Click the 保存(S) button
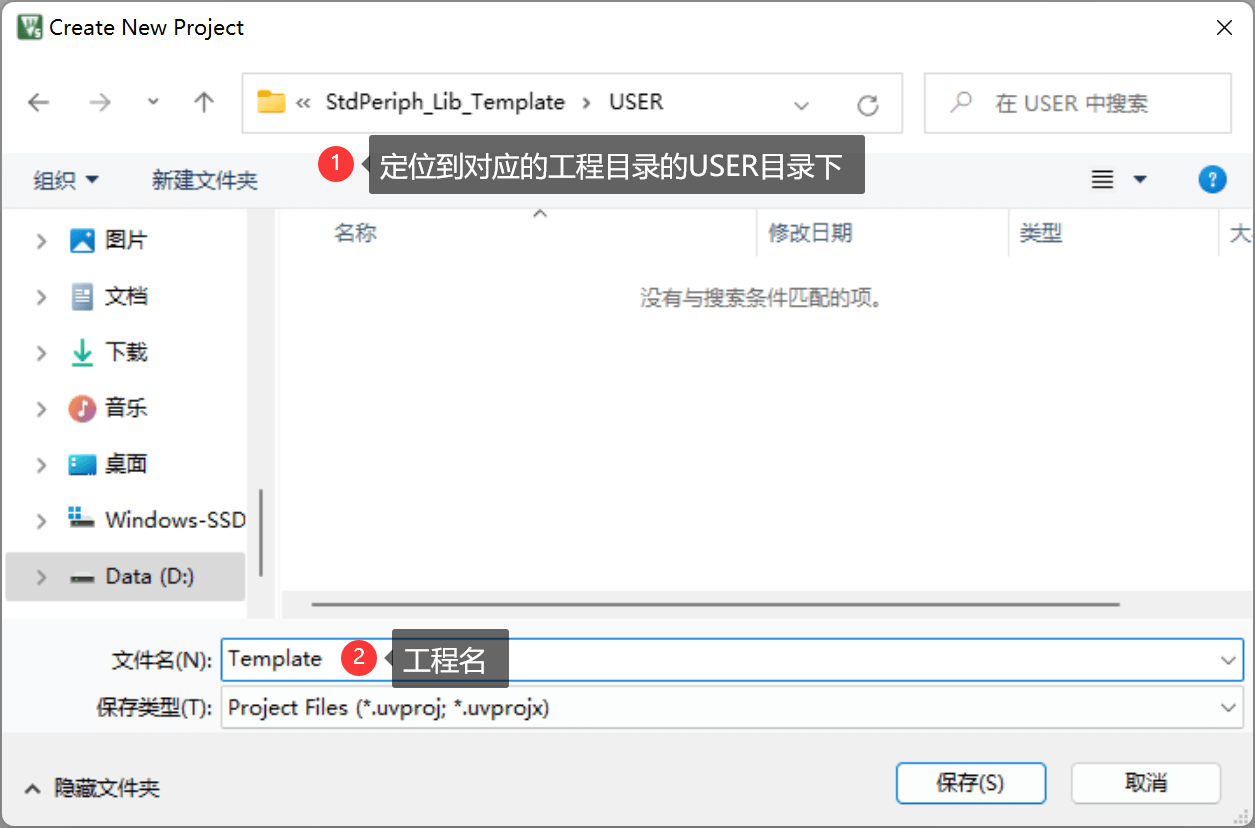 pos(969,783)
